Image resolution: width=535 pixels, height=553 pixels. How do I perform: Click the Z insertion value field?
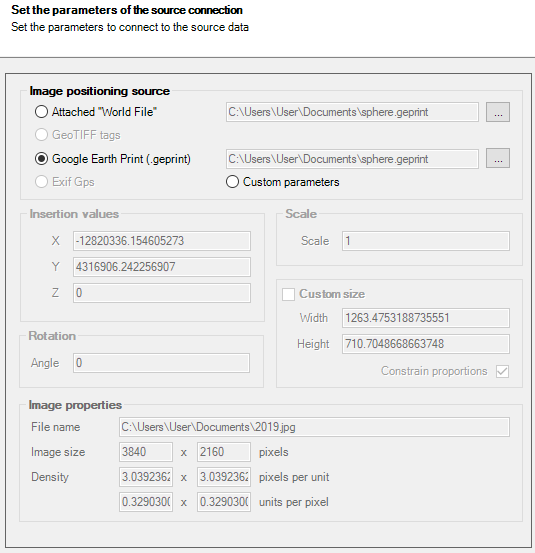(162, 293)
